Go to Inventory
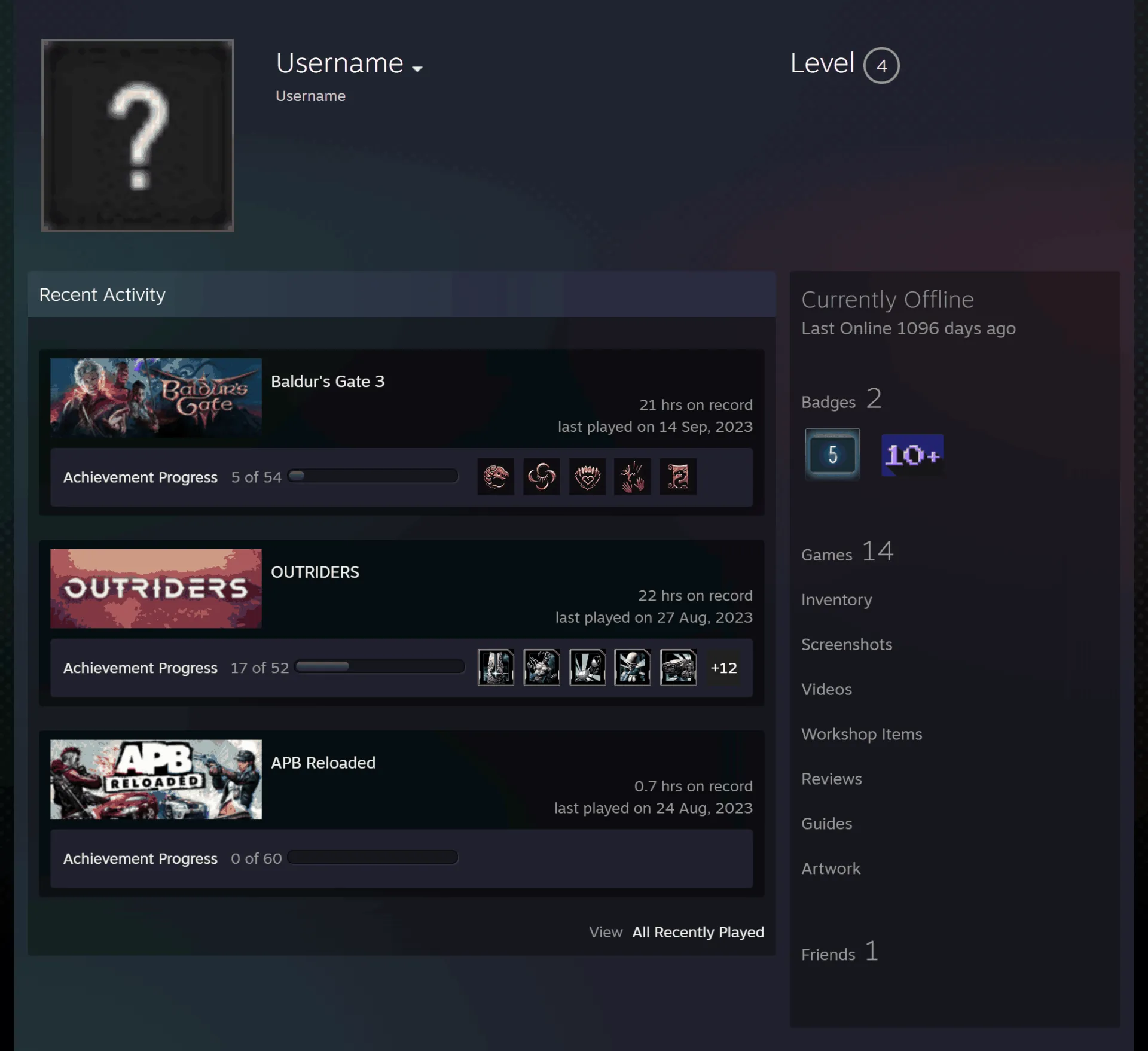 836,599
